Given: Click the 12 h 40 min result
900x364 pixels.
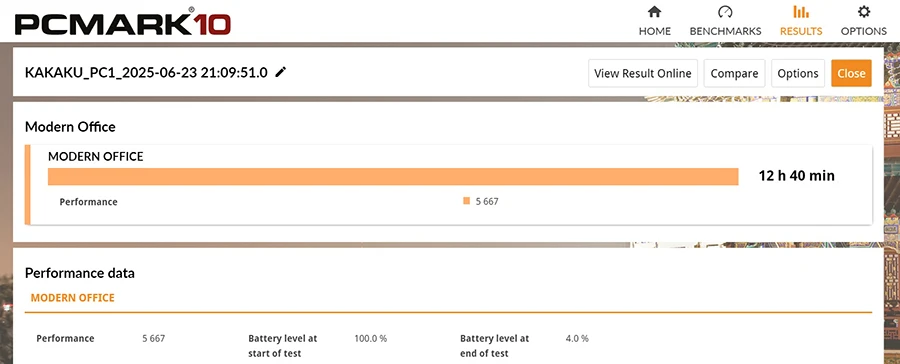Looking at the screenshot, I should 797,176.
